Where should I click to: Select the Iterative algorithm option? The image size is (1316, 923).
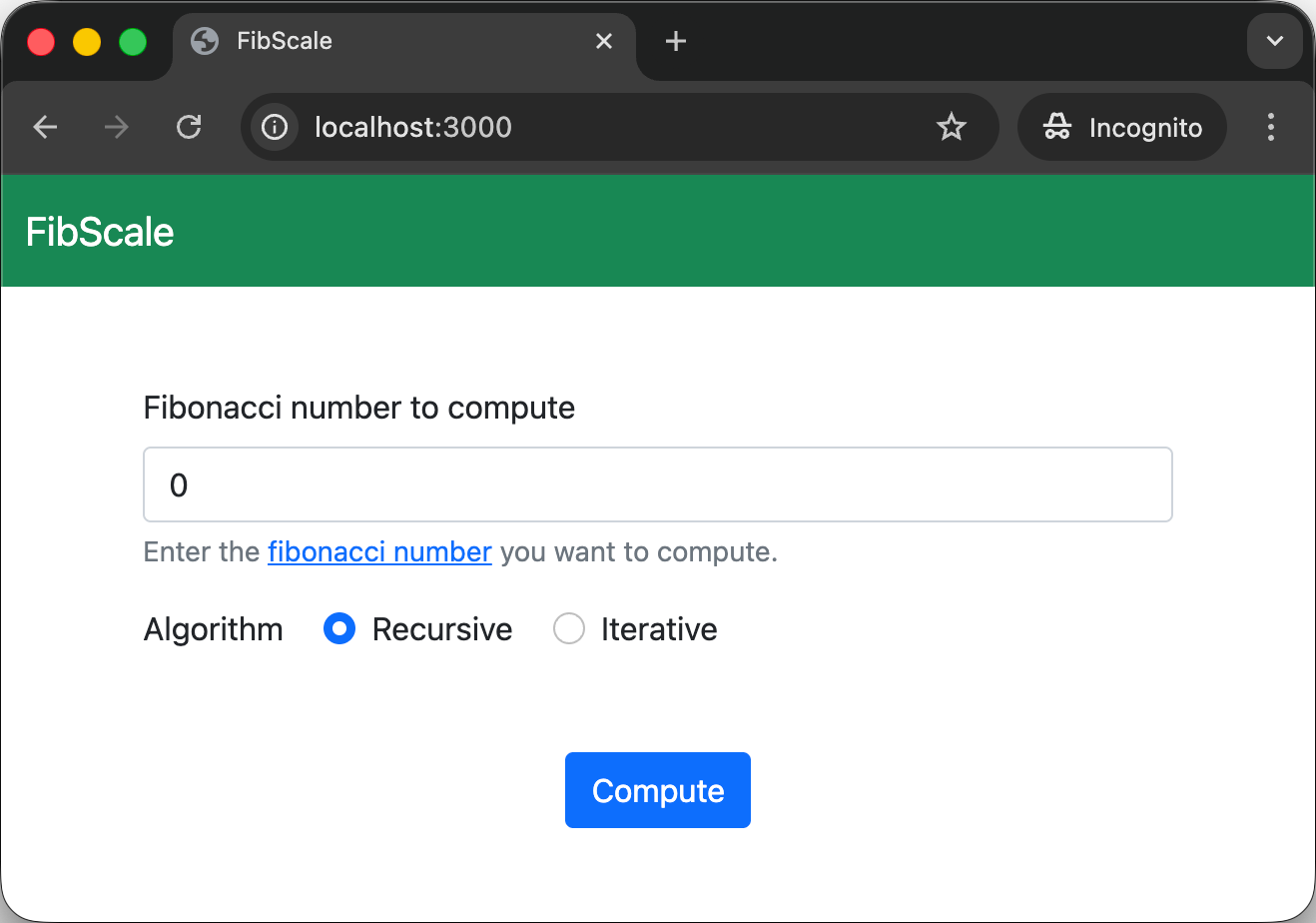pyautogui.click(x=569, y=629)
